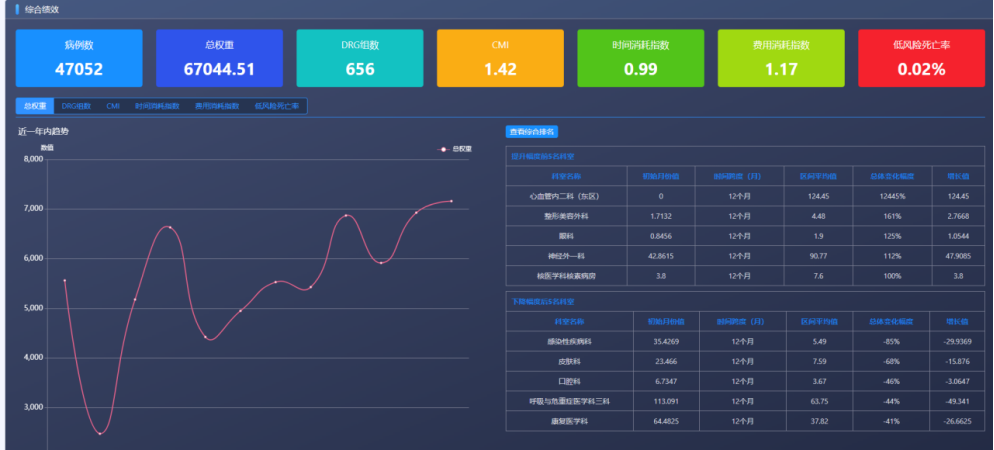
Task: Select the 神经外一科 department cell
Action: (564, 256)
